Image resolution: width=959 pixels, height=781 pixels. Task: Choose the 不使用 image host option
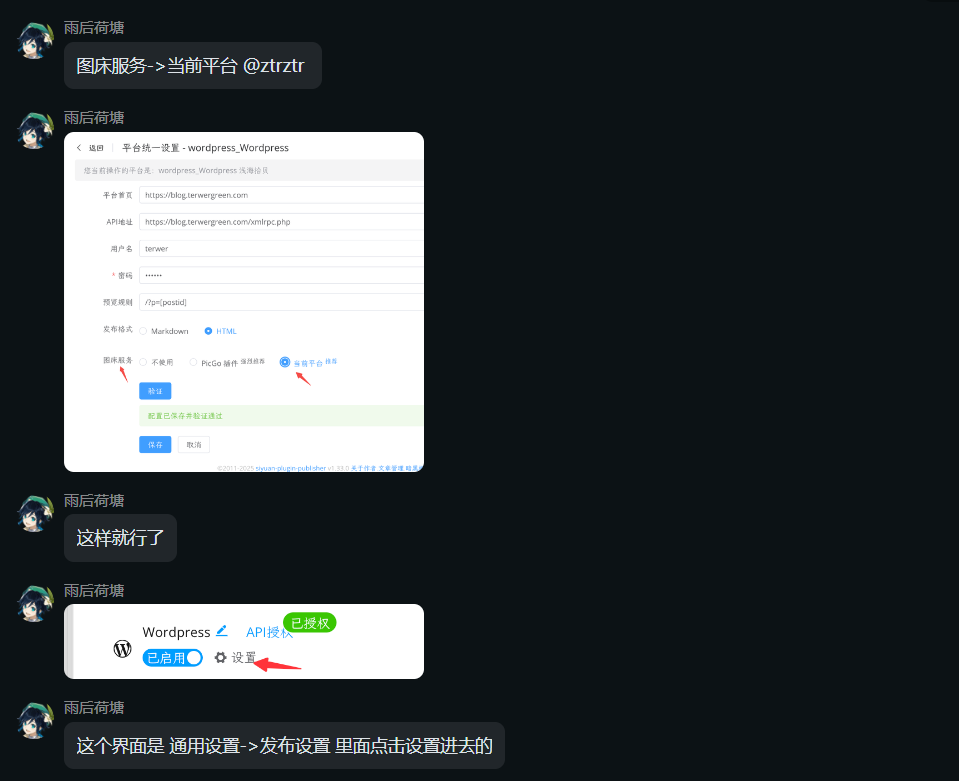point(143,362)
